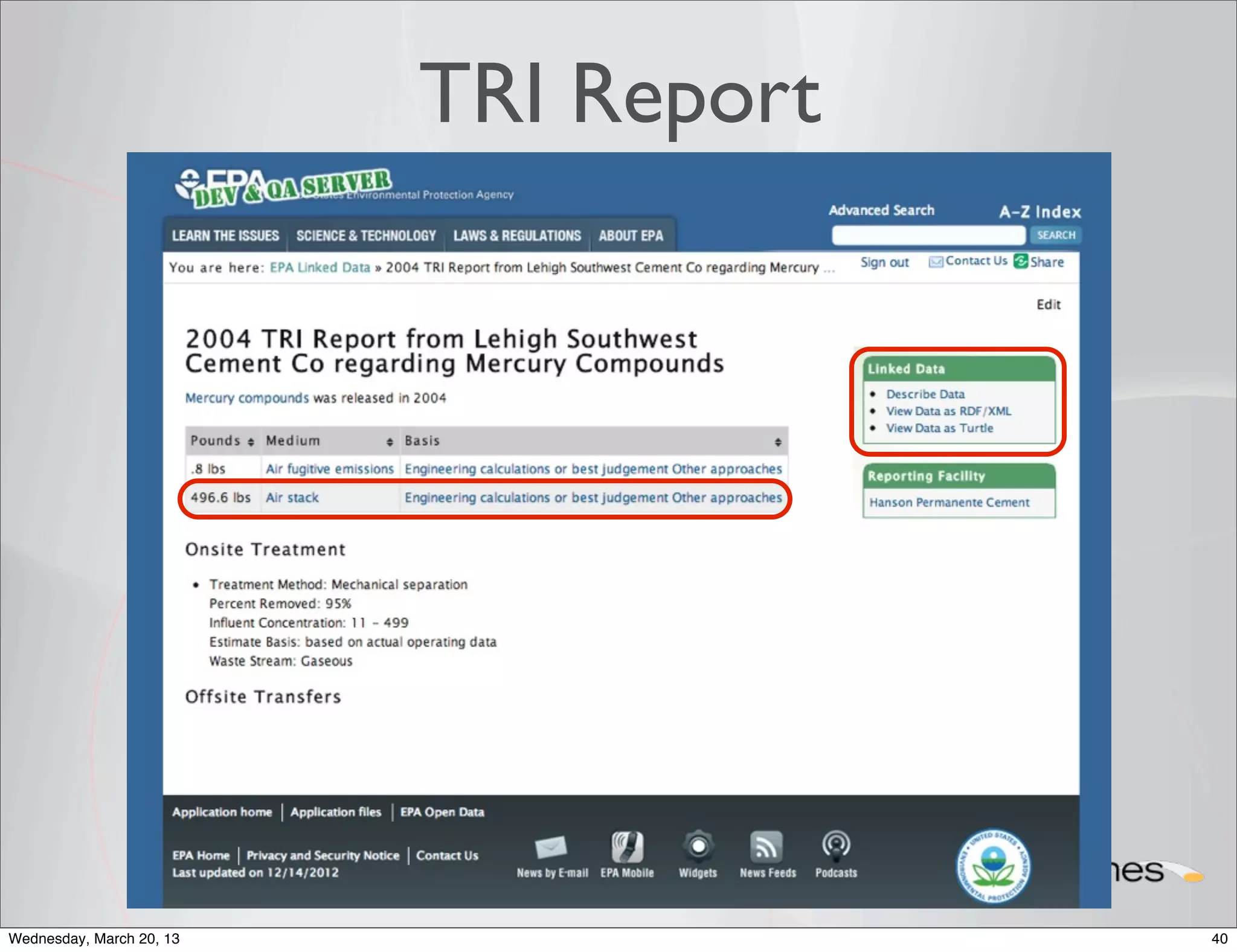Click the Podcasts icon

(x=836, y=846)
